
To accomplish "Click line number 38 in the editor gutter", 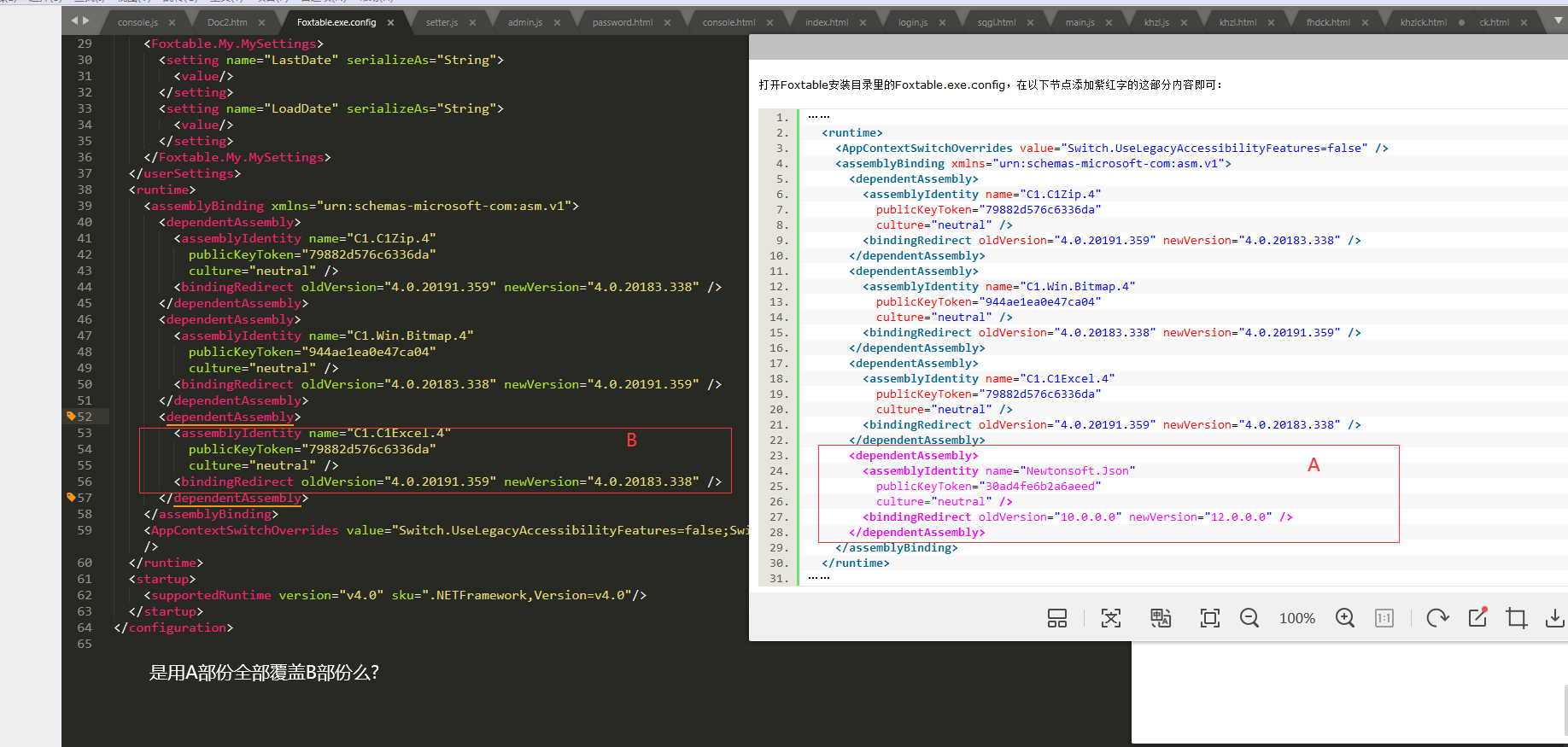I will click(85, 190).
